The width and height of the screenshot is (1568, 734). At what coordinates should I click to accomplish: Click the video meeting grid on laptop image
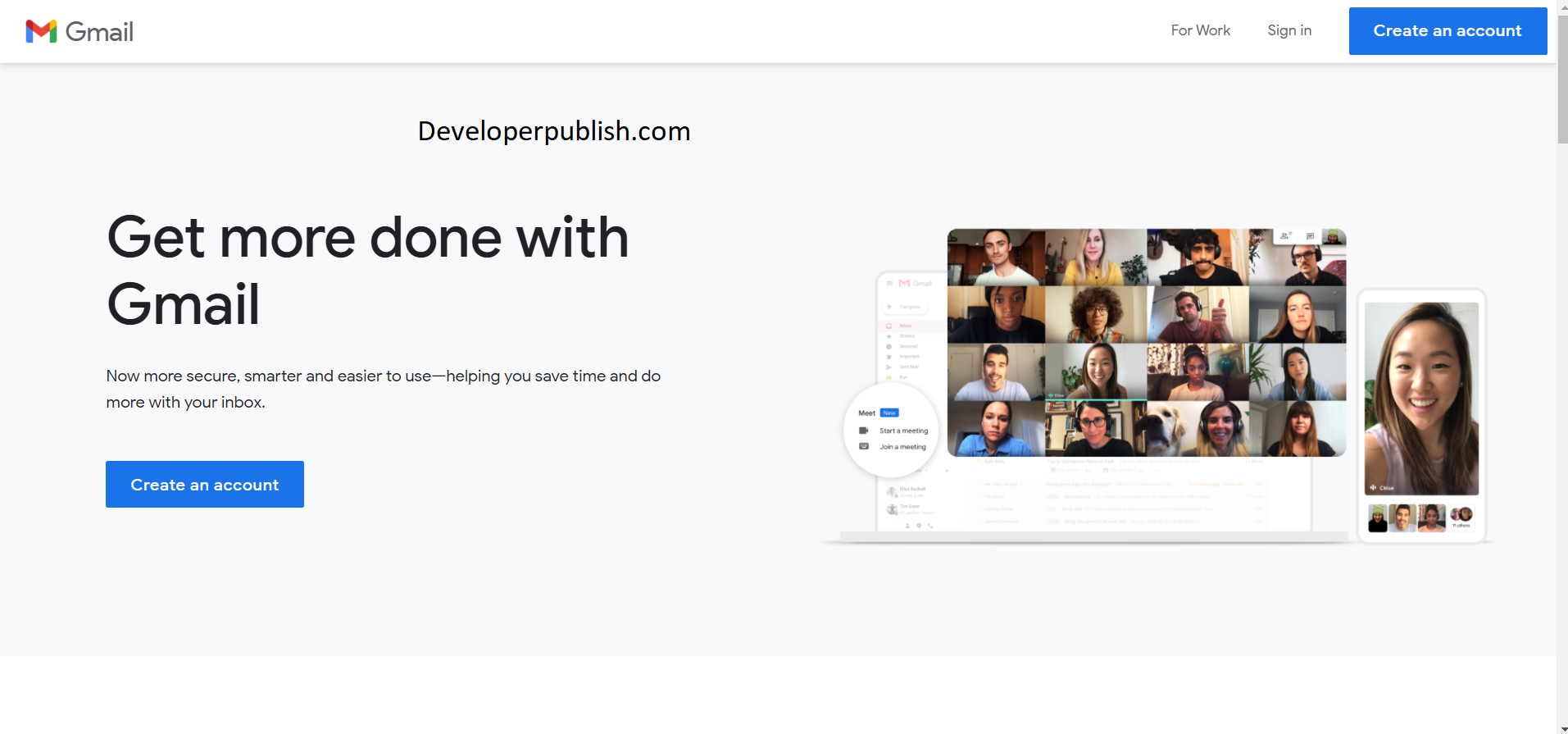pyautogui.click(x=1146, y=342)
